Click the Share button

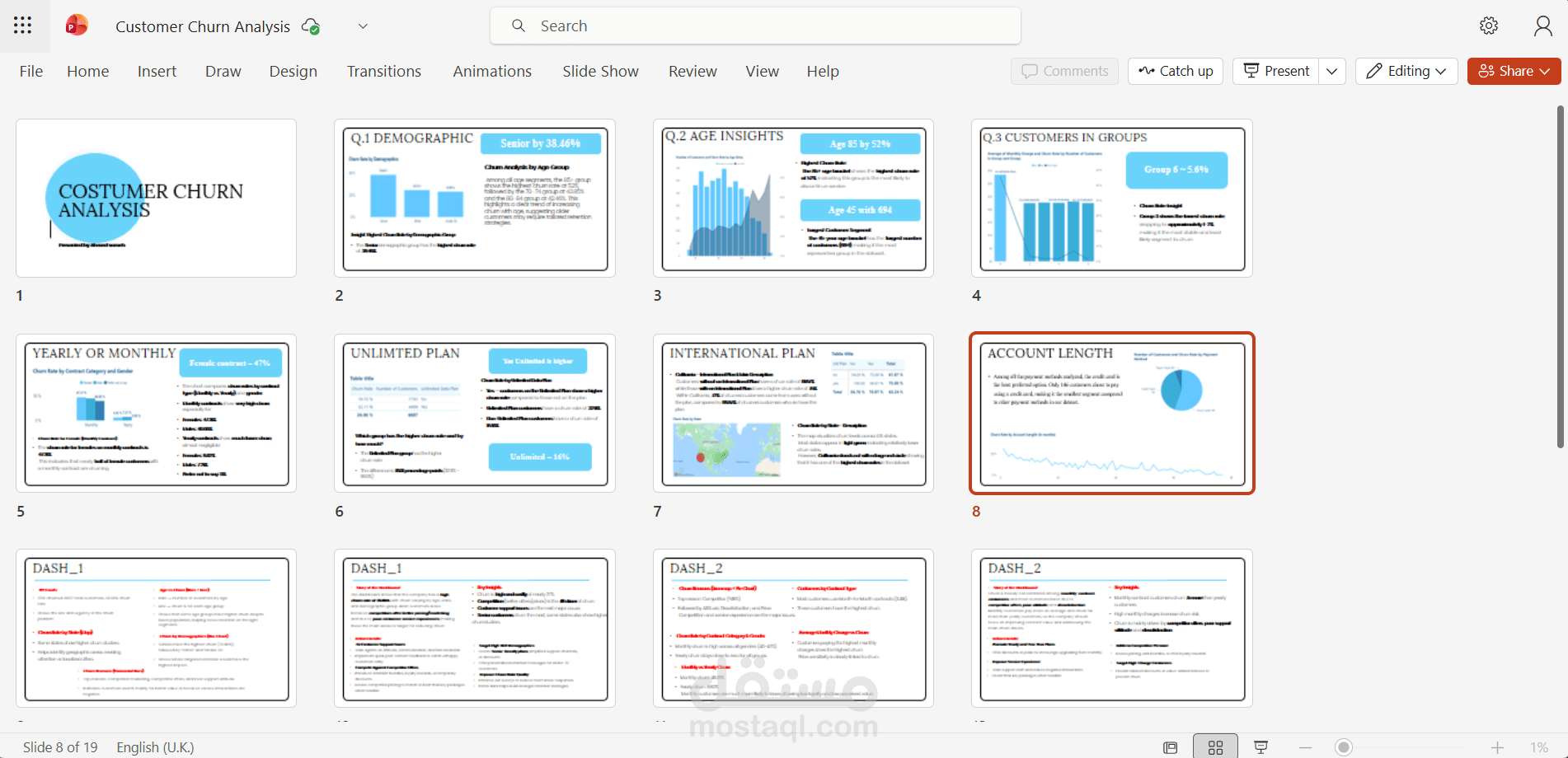[x=1514, y=71]
